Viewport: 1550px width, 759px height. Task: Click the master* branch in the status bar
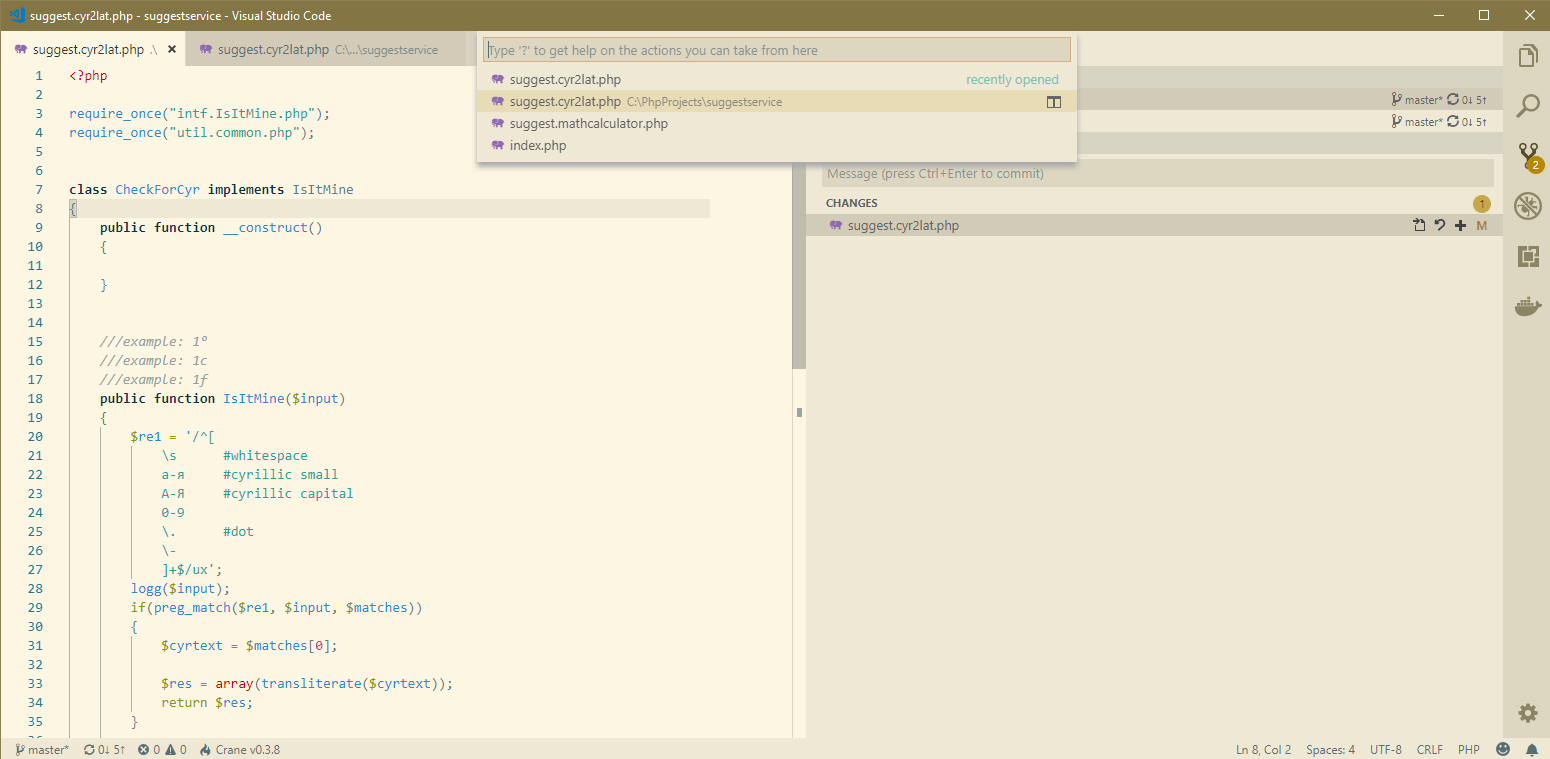(40, 749)
